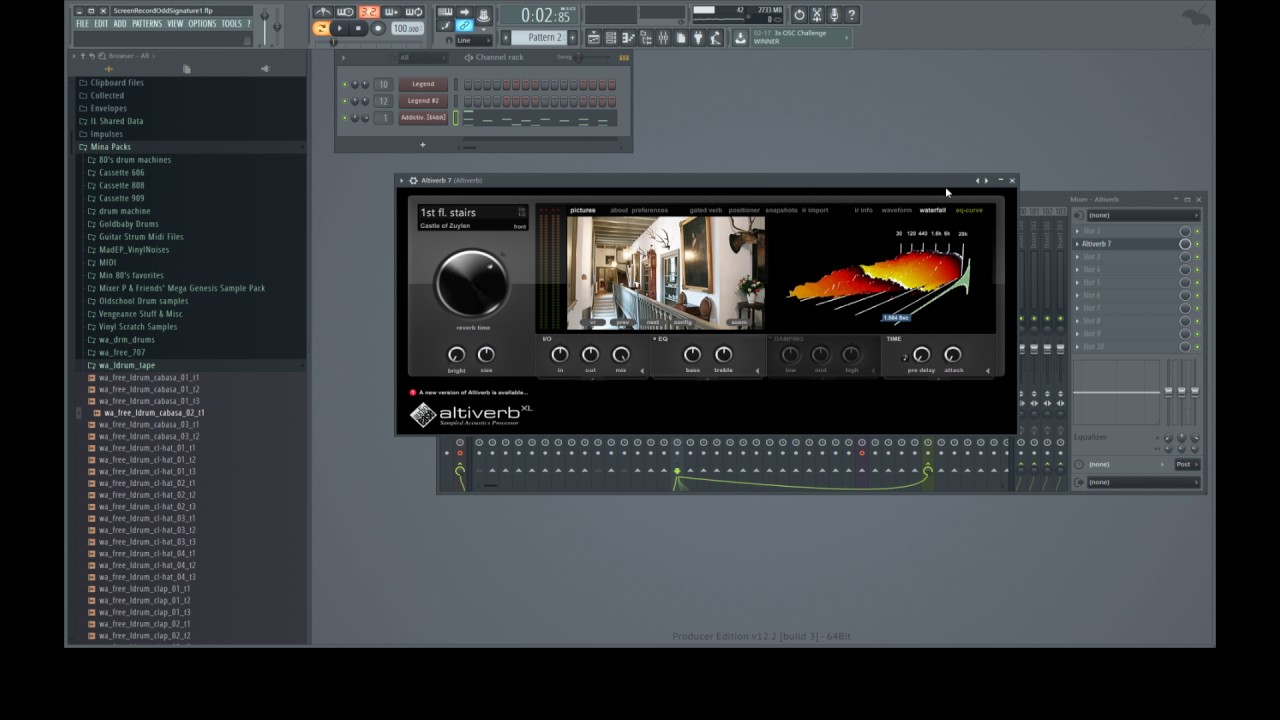Select the Pattern 2 dropdown selector
The height and width of the screenshot is (720, 1280).
click(540, 38)
